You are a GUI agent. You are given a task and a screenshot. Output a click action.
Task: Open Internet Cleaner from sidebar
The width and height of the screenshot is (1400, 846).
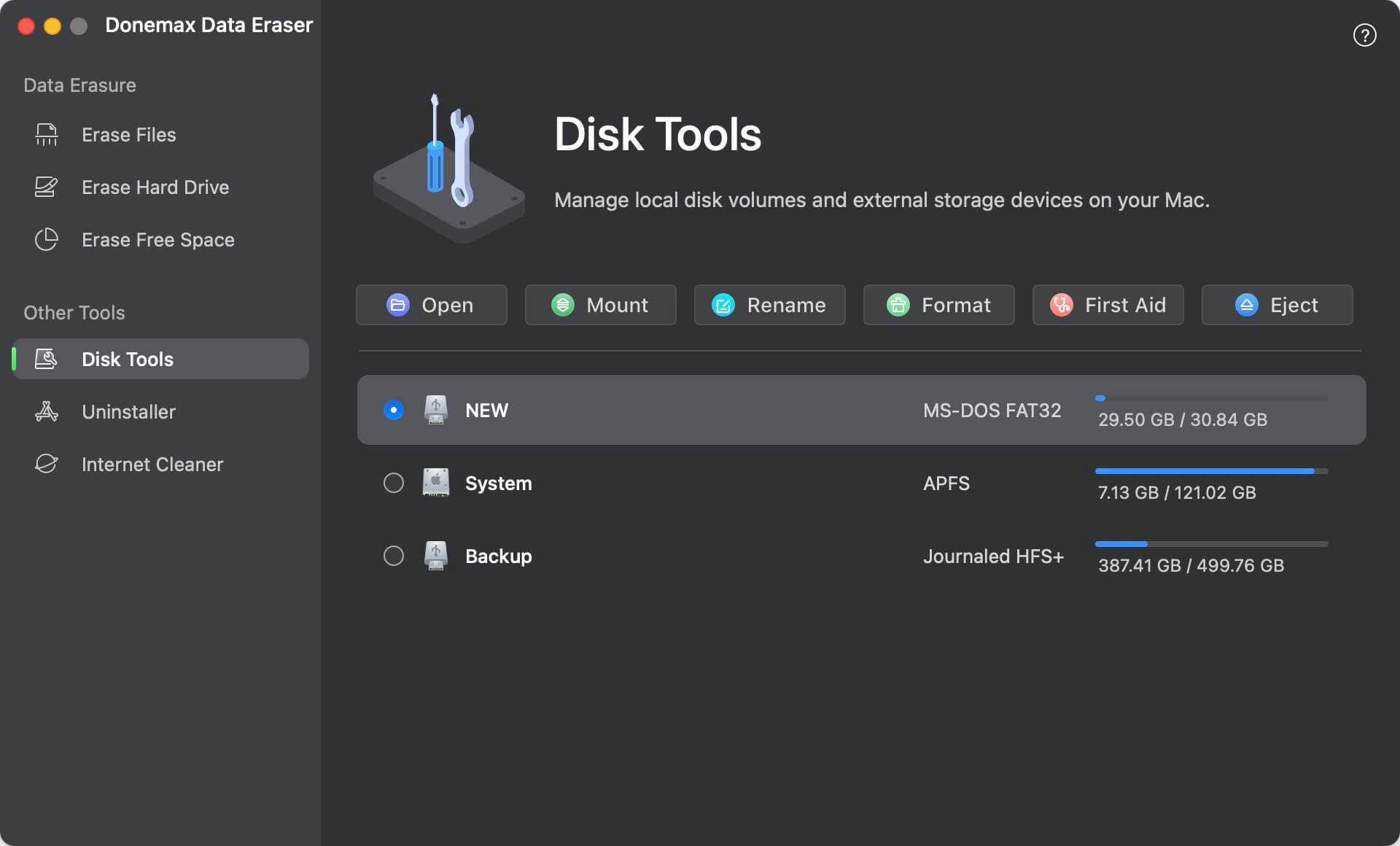tap(160, 465)
